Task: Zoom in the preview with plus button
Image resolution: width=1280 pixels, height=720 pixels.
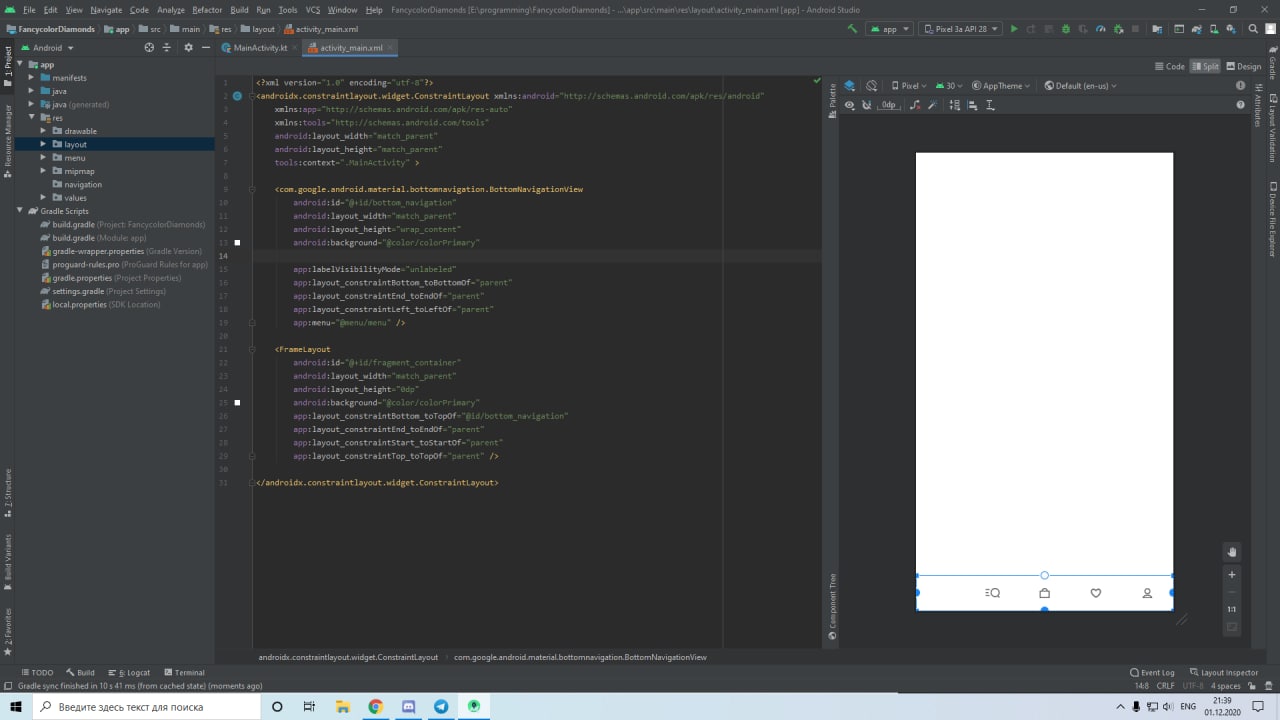Action: tap(1232, 575)
